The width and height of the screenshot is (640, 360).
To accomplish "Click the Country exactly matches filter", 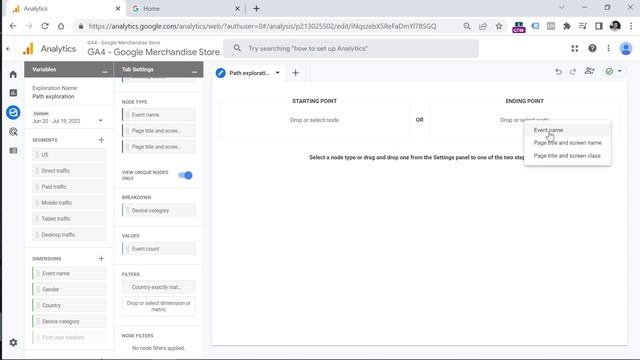I will 159,287.
